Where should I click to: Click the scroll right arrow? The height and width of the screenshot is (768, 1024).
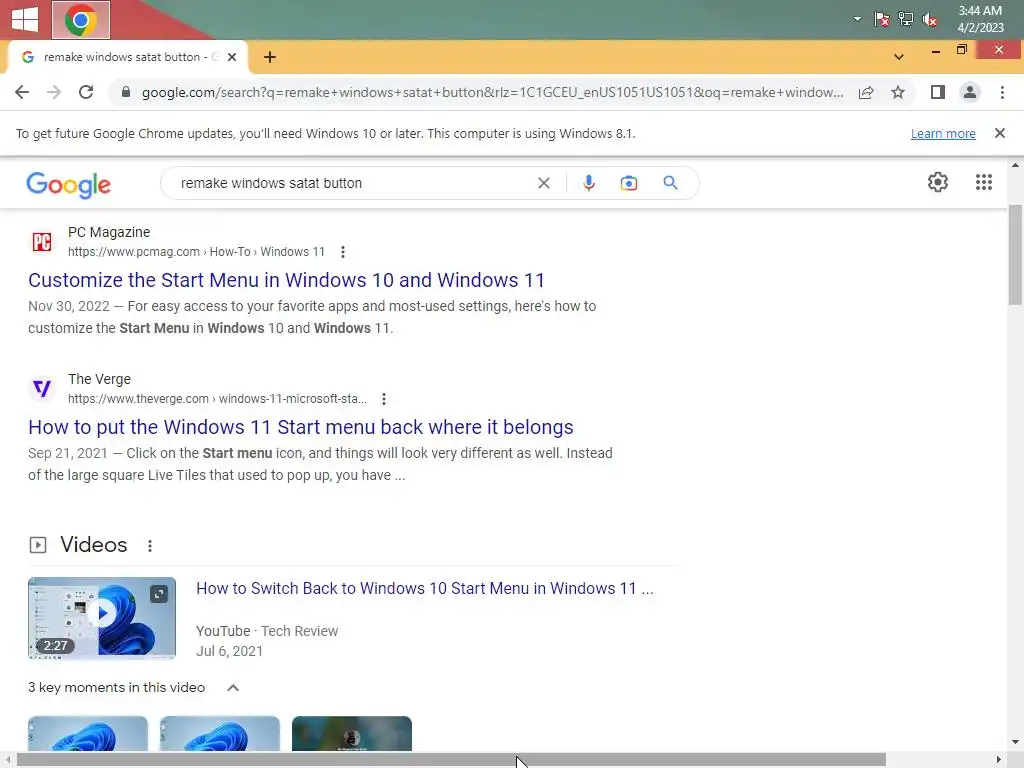pos(999,760)
